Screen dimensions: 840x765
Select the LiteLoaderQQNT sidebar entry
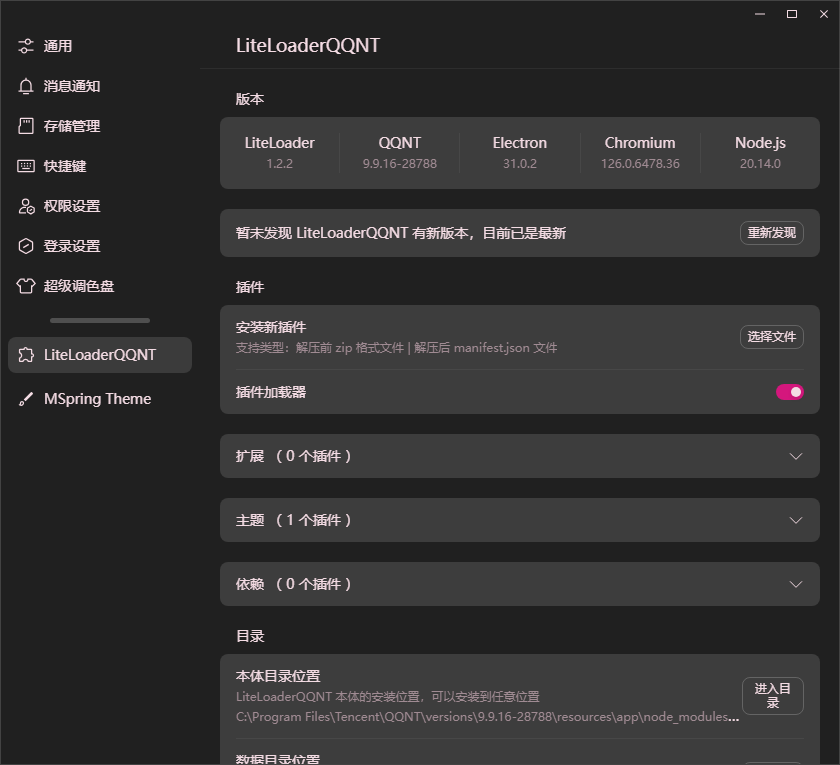tap(100, 355)
